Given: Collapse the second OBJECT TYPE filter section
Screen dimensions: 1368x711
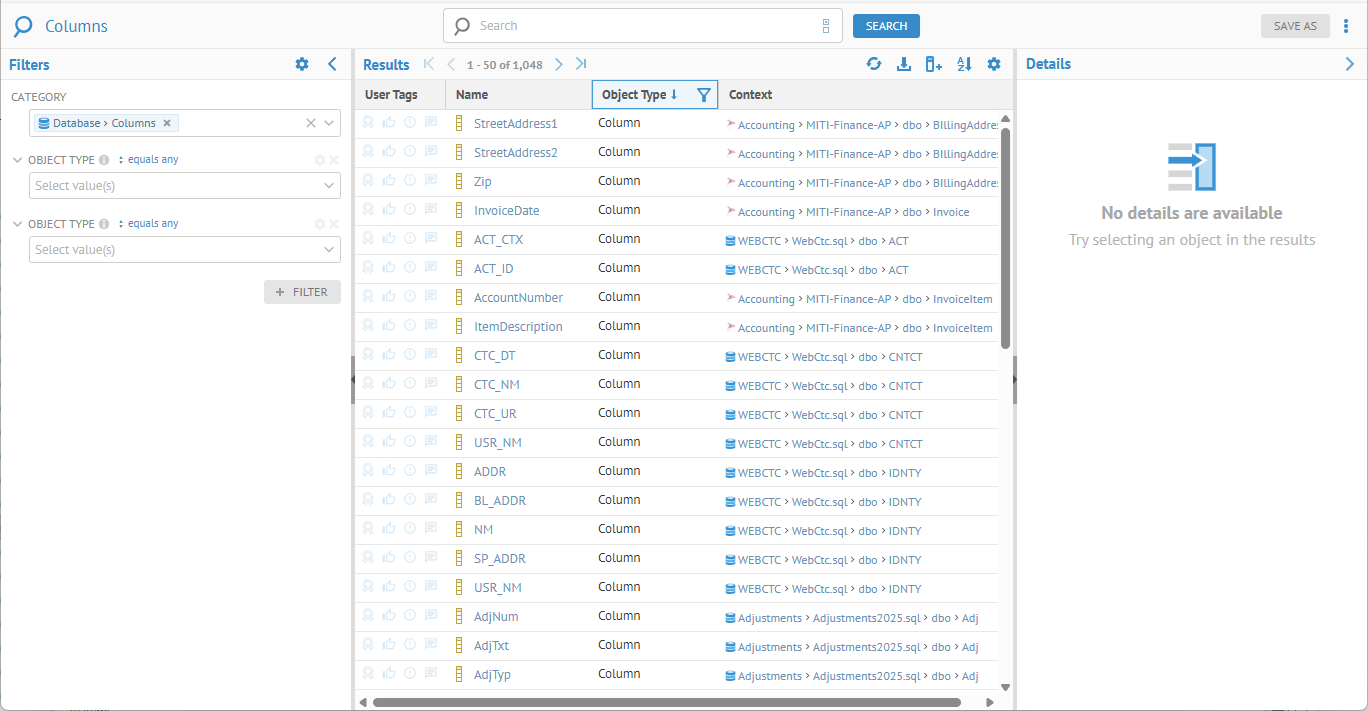Looking at the screenshot, I should pos(18,224).
